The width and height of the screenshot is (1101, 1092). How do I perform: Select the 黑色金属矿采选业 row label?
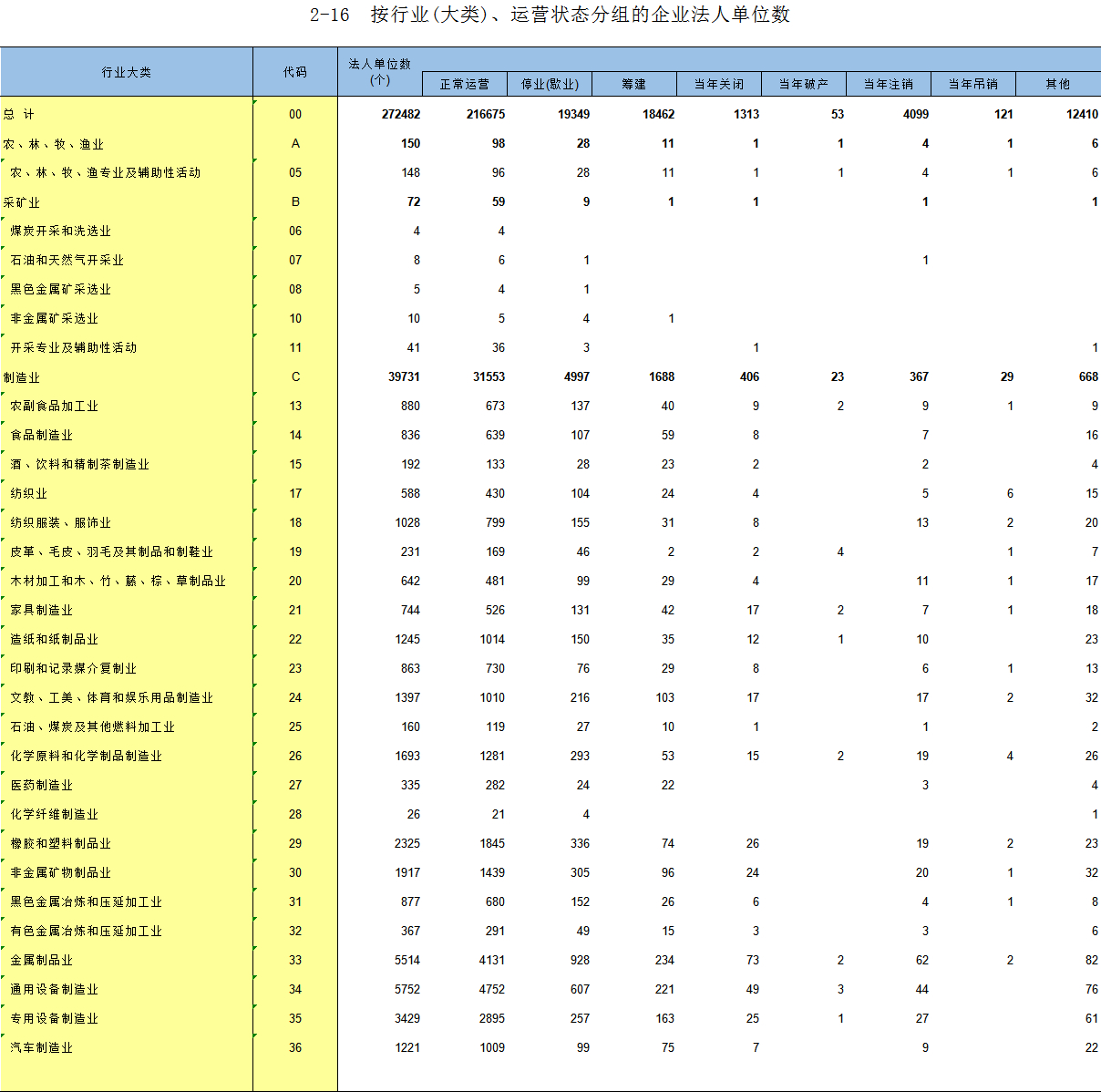tap(61, 289)
